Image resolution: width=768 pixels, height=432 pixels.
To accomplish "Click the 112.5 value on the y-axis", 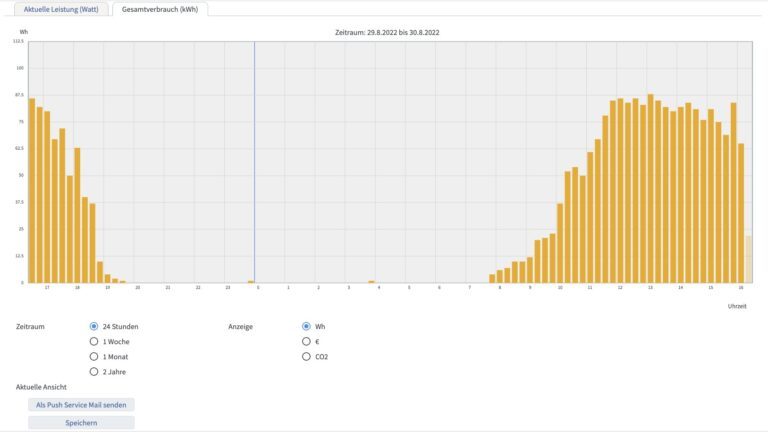I will pyautogui.click(x=18, y=41).
